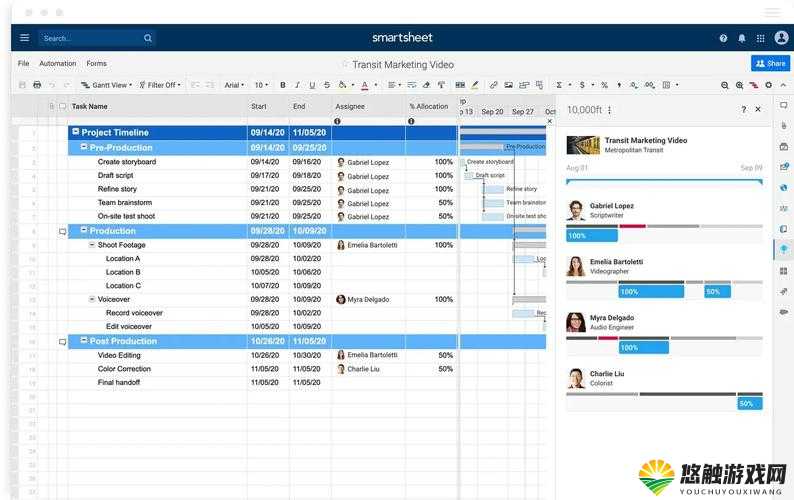Screen dimensions: 794x500
Task: Open the Filter Off dropdown
Action: point(160,85)
